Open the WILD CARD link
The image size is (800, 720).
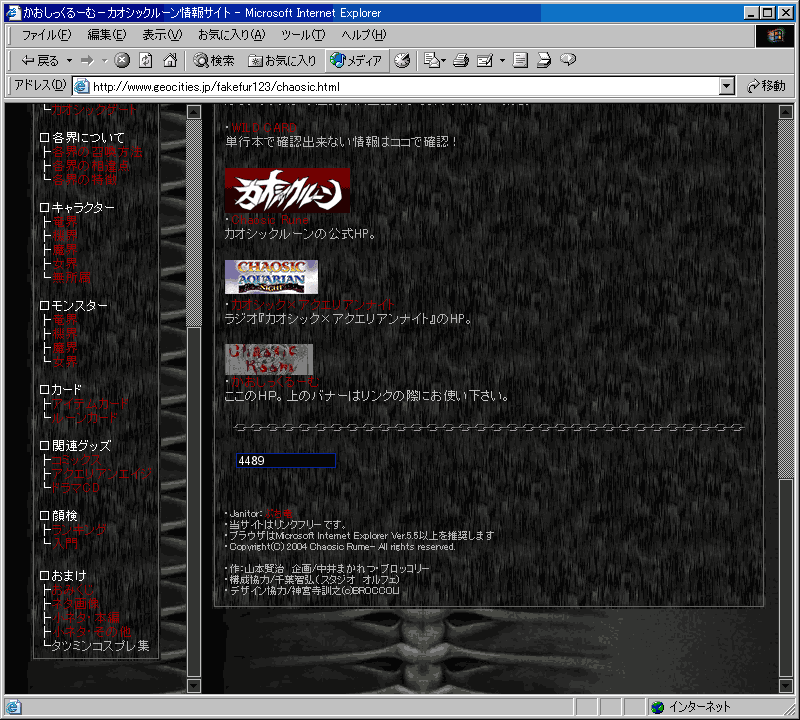(264, 128)
